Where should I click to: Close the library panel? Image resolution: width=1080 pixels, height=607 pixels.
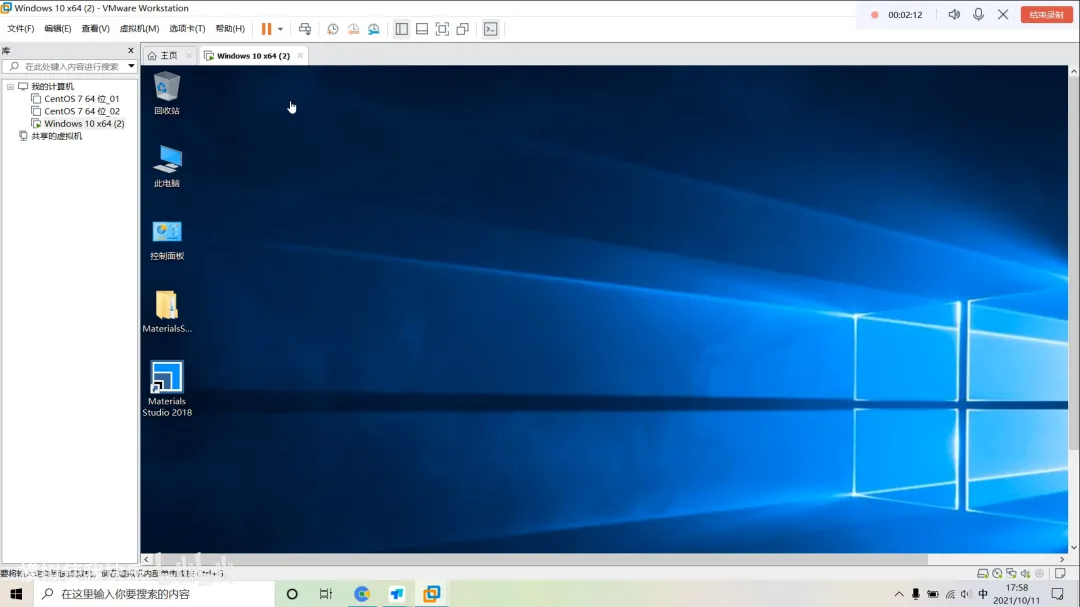click(x=131, y=50)
